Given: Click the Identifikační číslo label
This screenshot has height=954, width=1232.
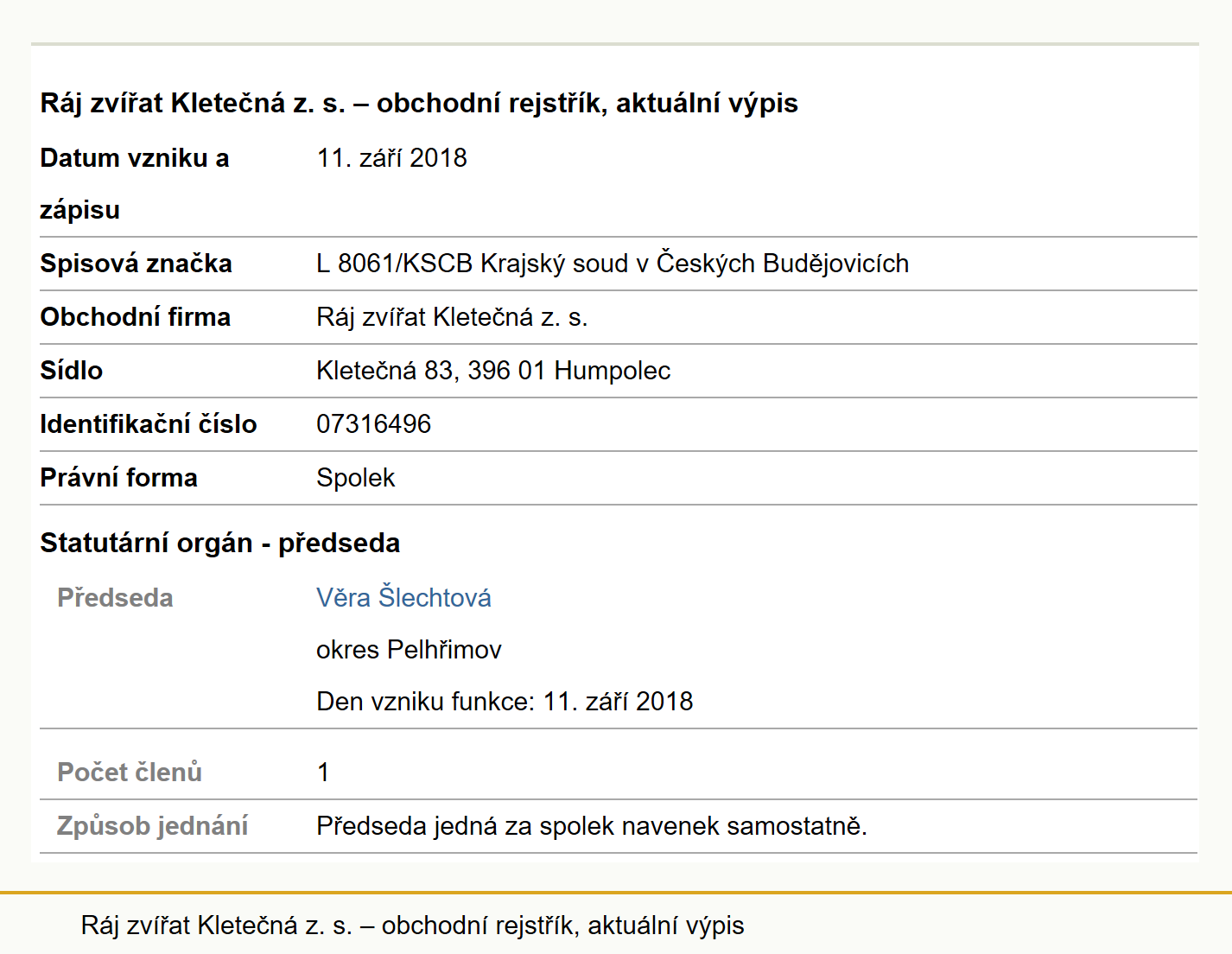Looking at the screenshot, I should 148,424.
